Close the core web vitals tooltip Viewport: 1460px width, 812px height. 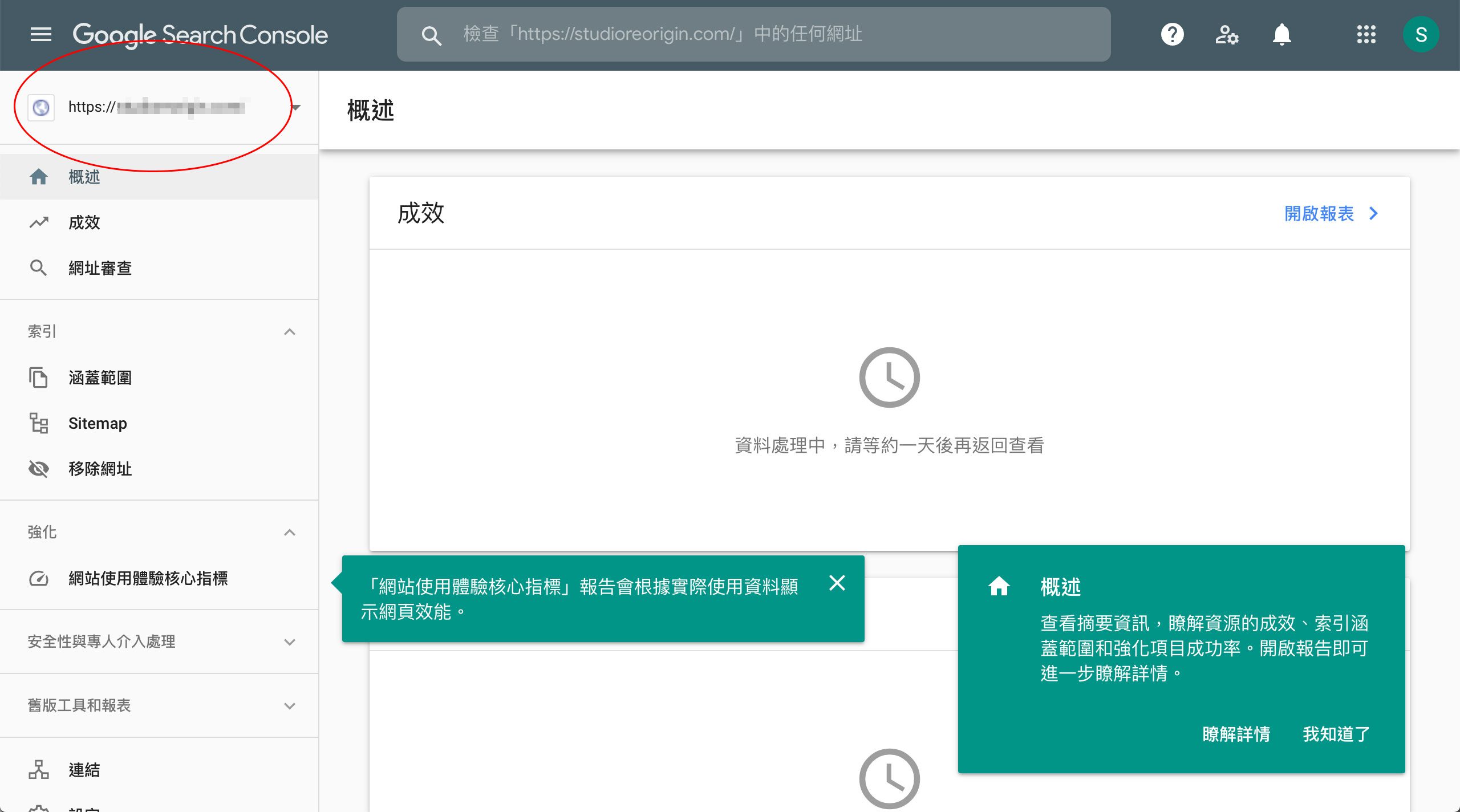coord(837,583)
